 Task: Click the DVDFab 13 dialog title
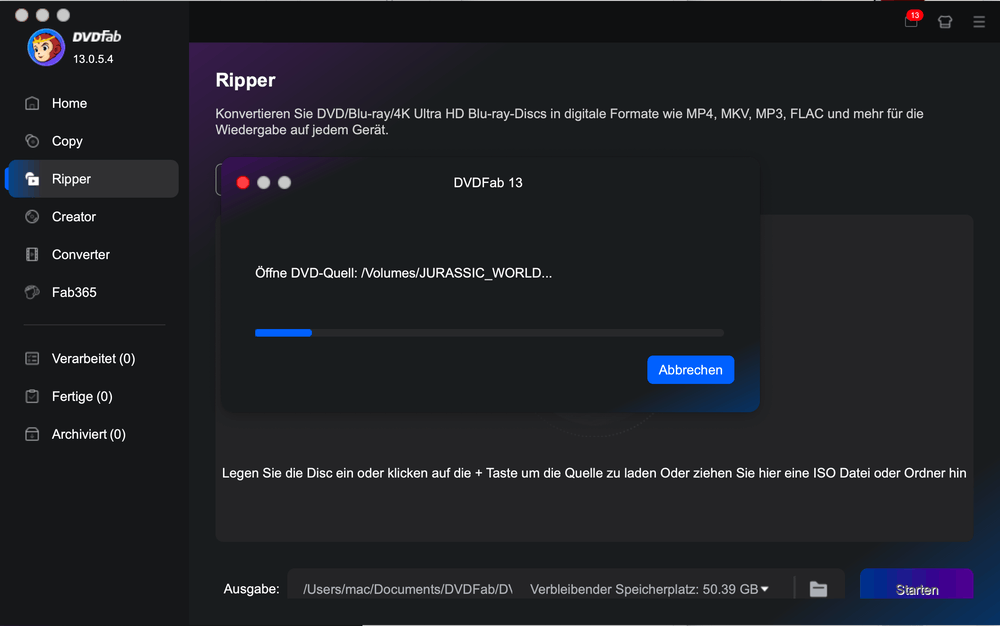488,183
